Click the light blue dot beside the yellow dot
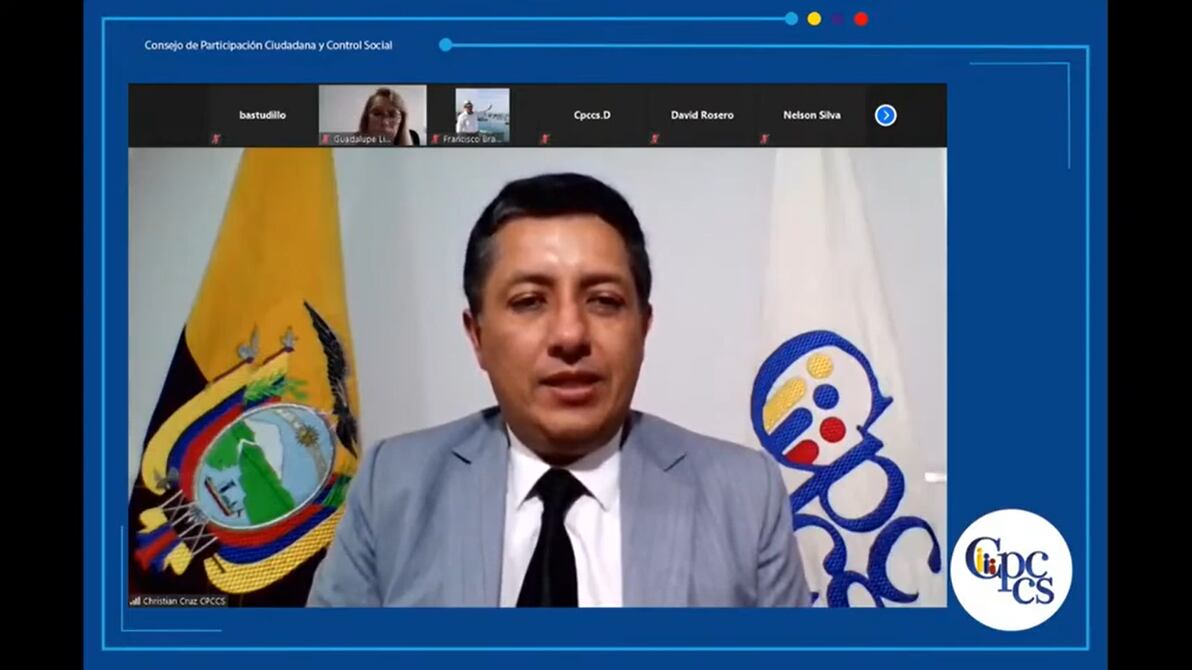 [x=791, y=18]
